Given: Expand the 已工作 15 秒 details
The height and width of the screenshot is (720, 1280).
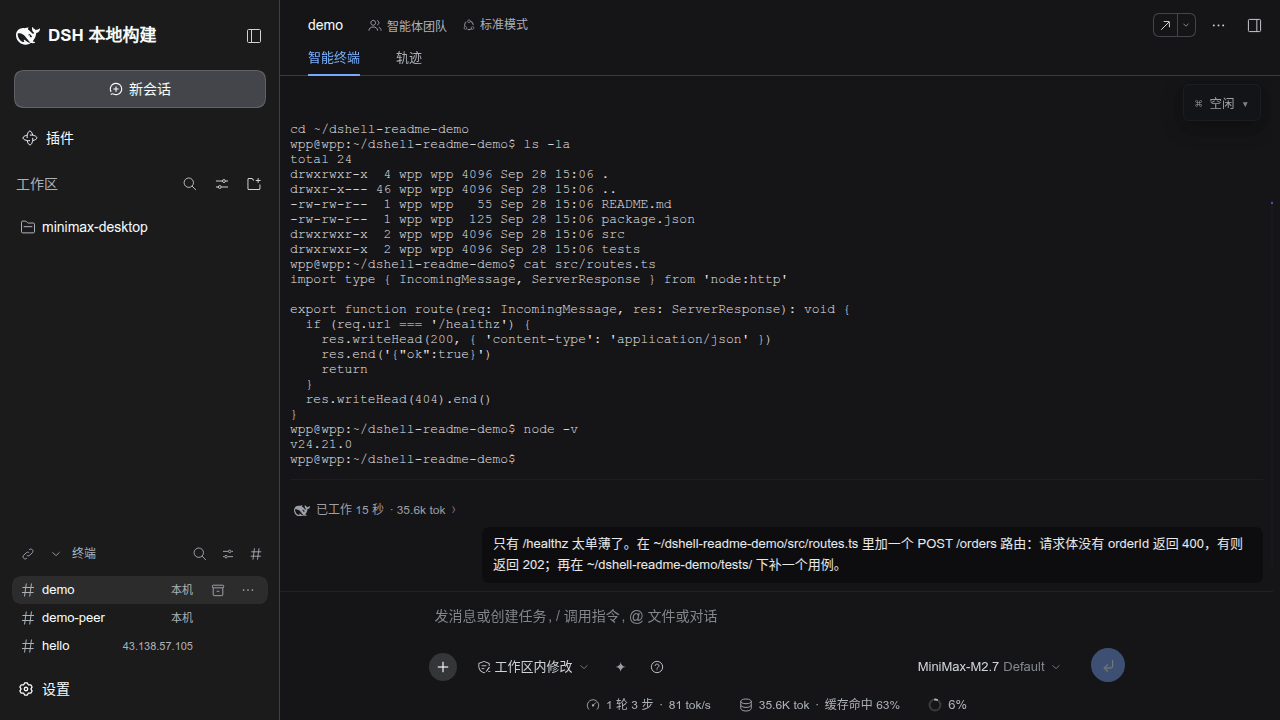Looking at the screenshot, I should point(375,510).
